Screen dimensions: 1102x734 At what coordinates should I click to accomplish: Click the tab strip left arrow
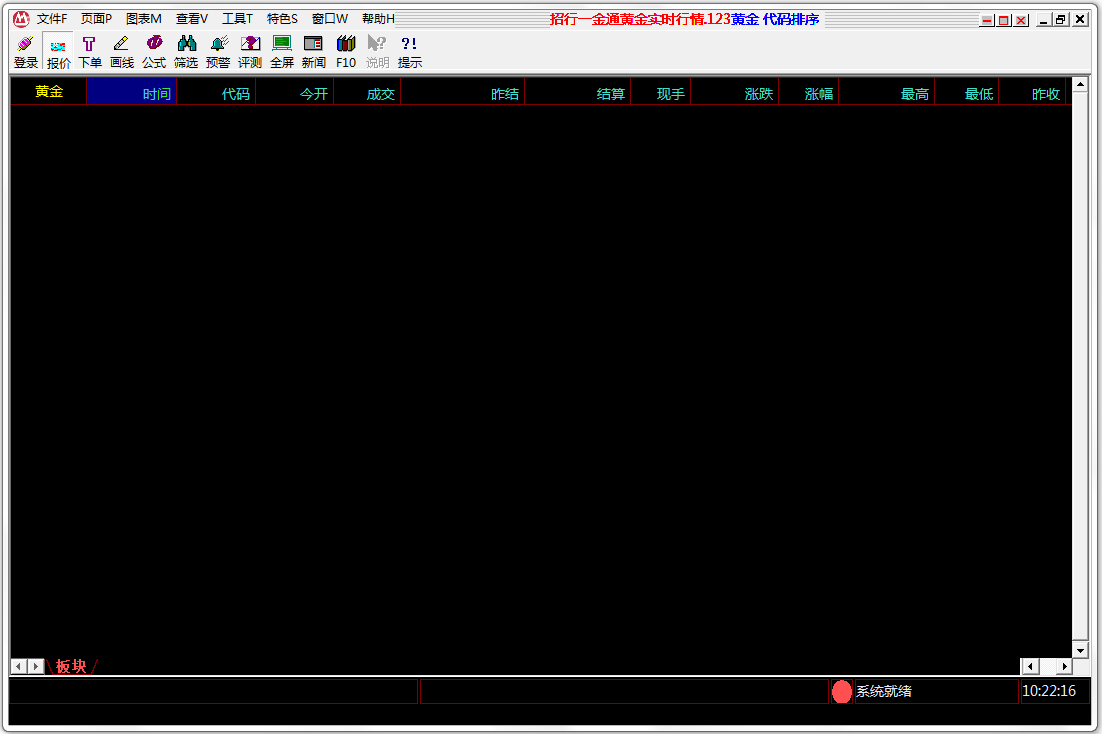(x=19, y=666)
